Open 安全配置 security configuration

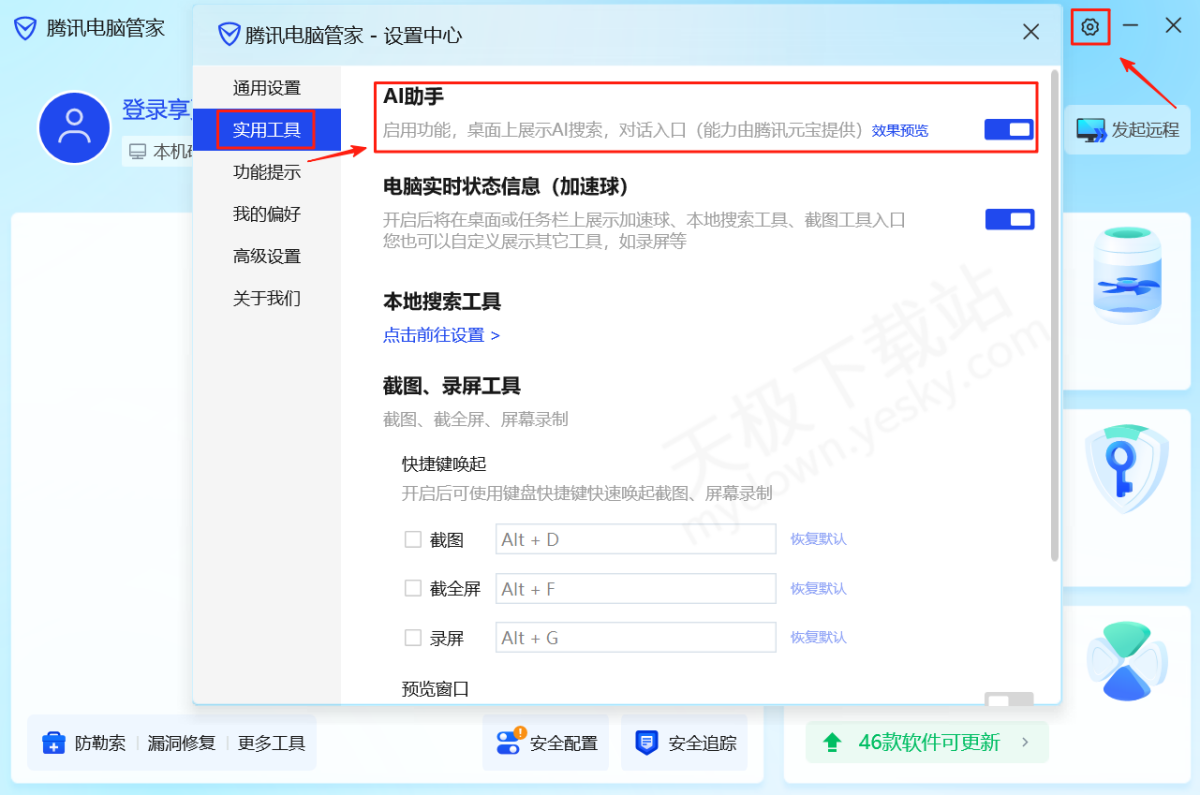coord(546,743)
